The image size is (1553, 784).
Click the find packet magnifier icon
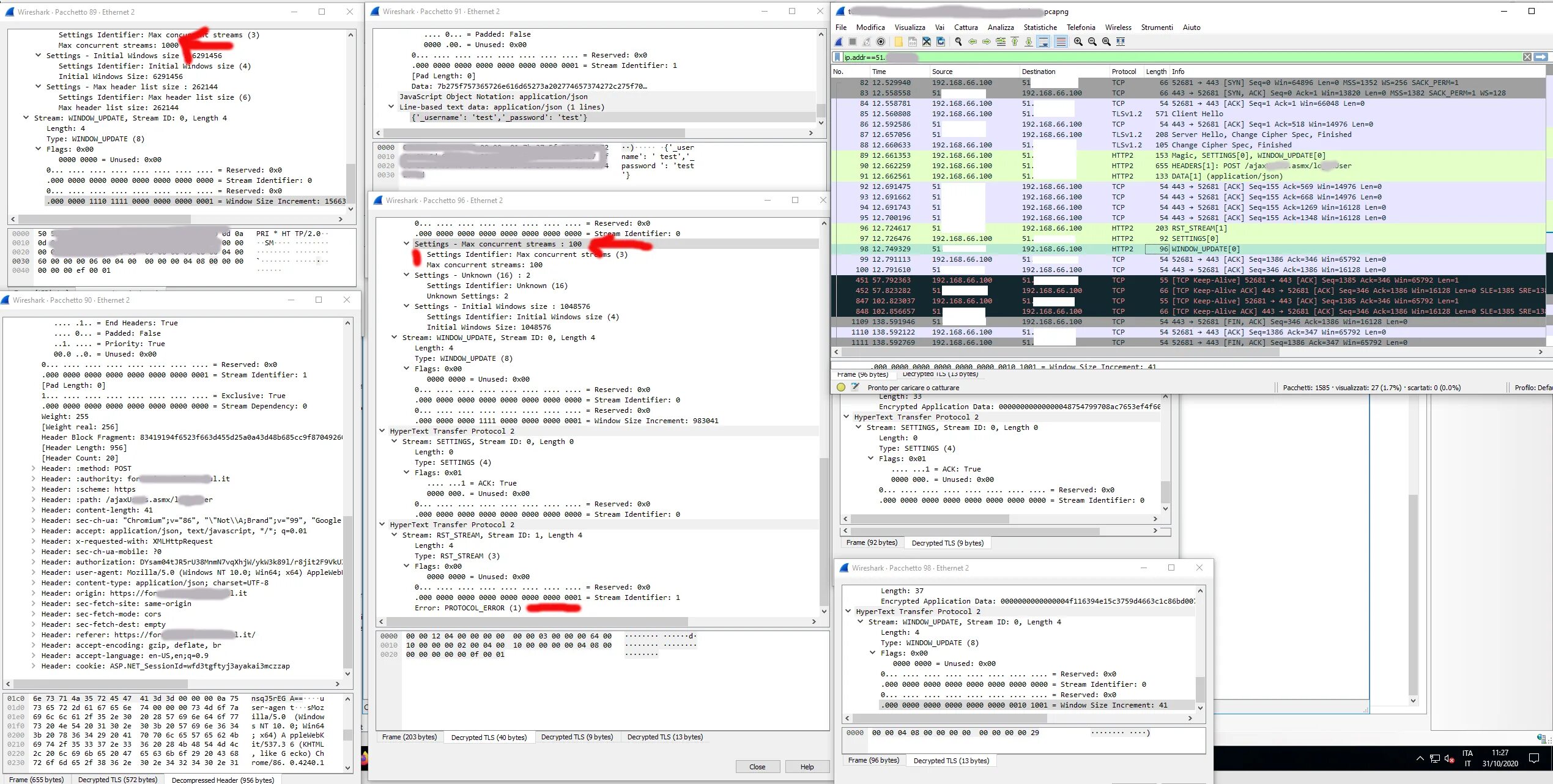pyautogui.click(x=958, y=42)
